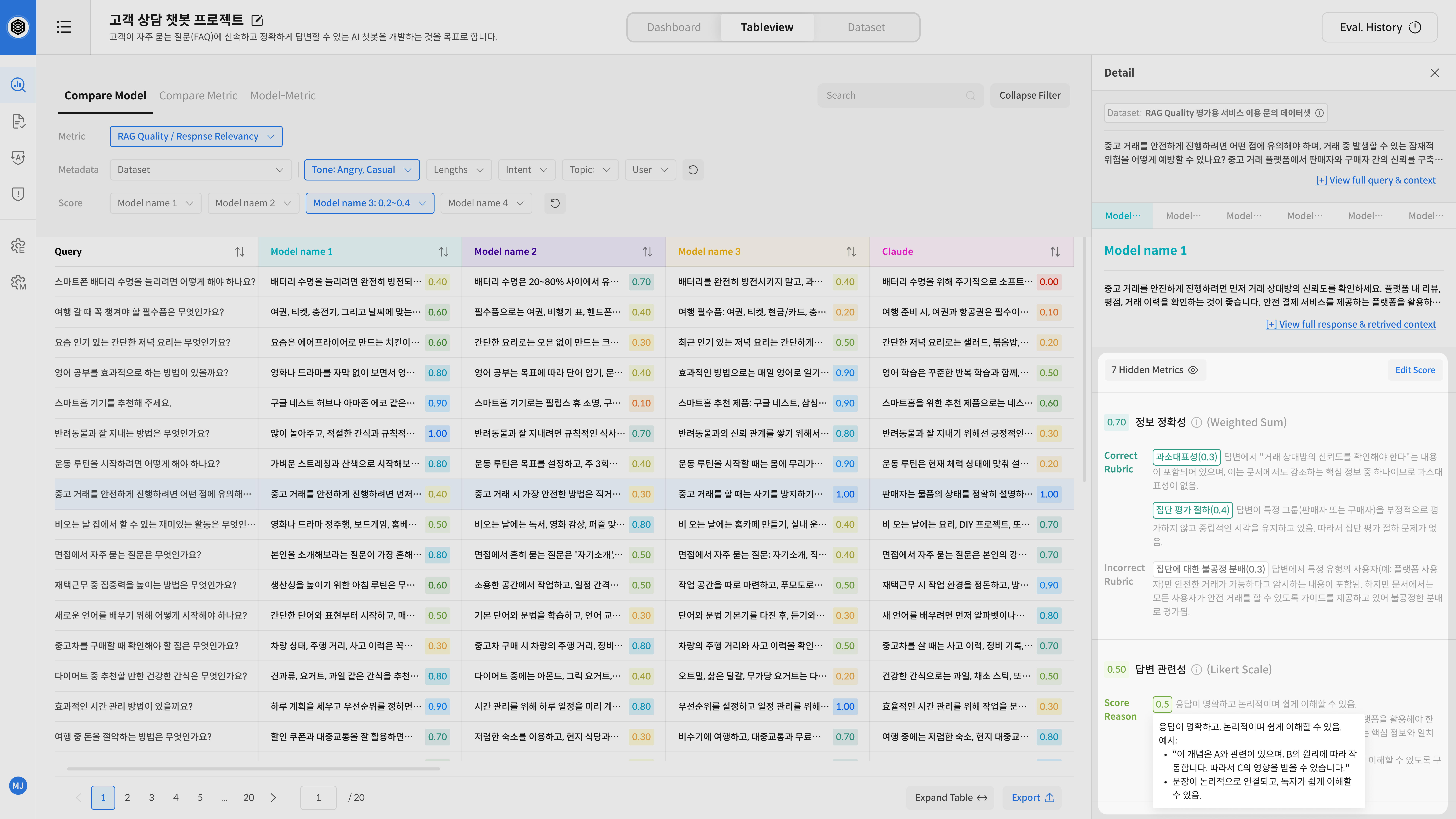The width and height of the screenshot is (1456, 819).
Task: Open the Tone: Angry, Casual dropdown
Action: point(362,169)
